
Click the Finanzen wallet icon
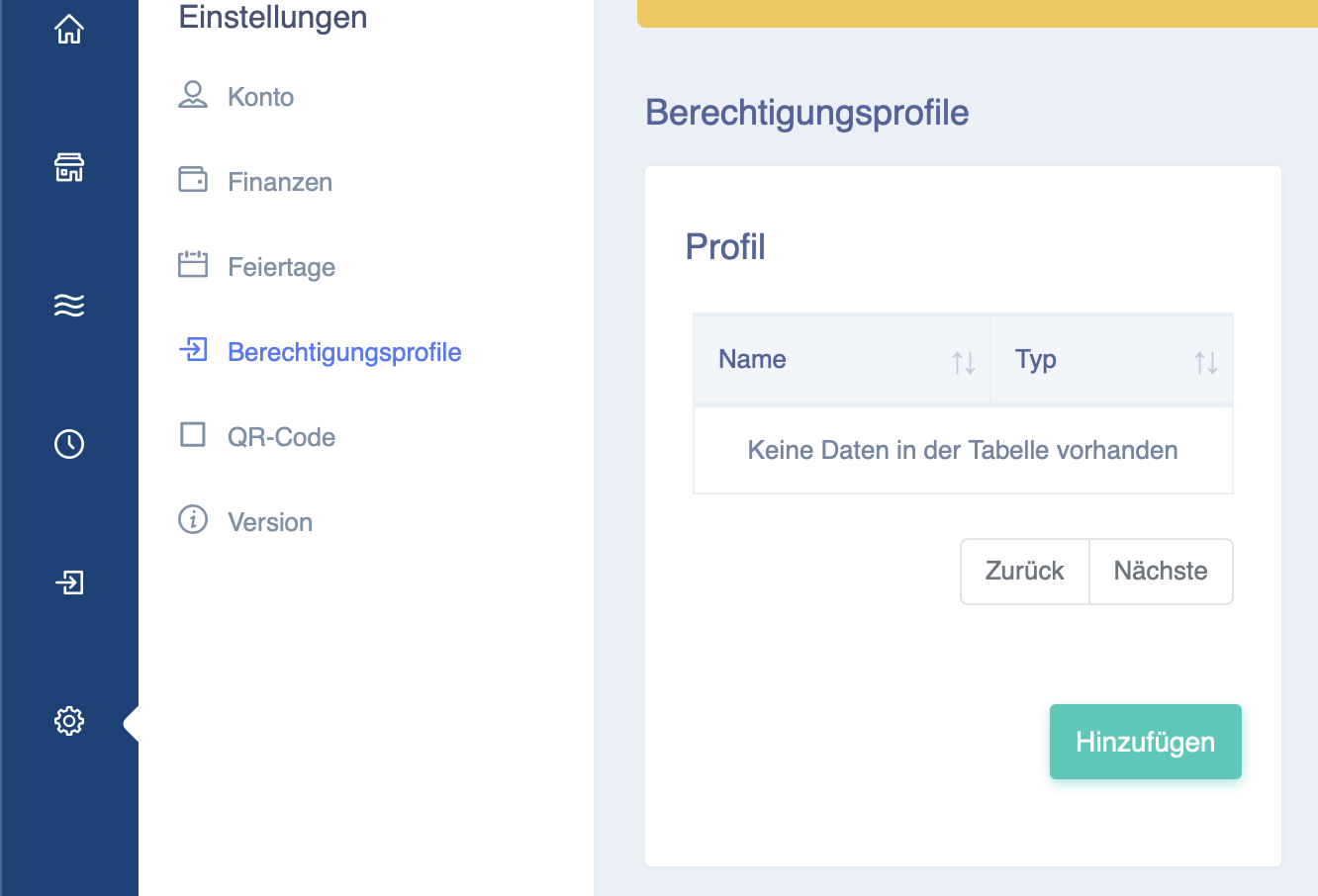[x=193, y=179]
